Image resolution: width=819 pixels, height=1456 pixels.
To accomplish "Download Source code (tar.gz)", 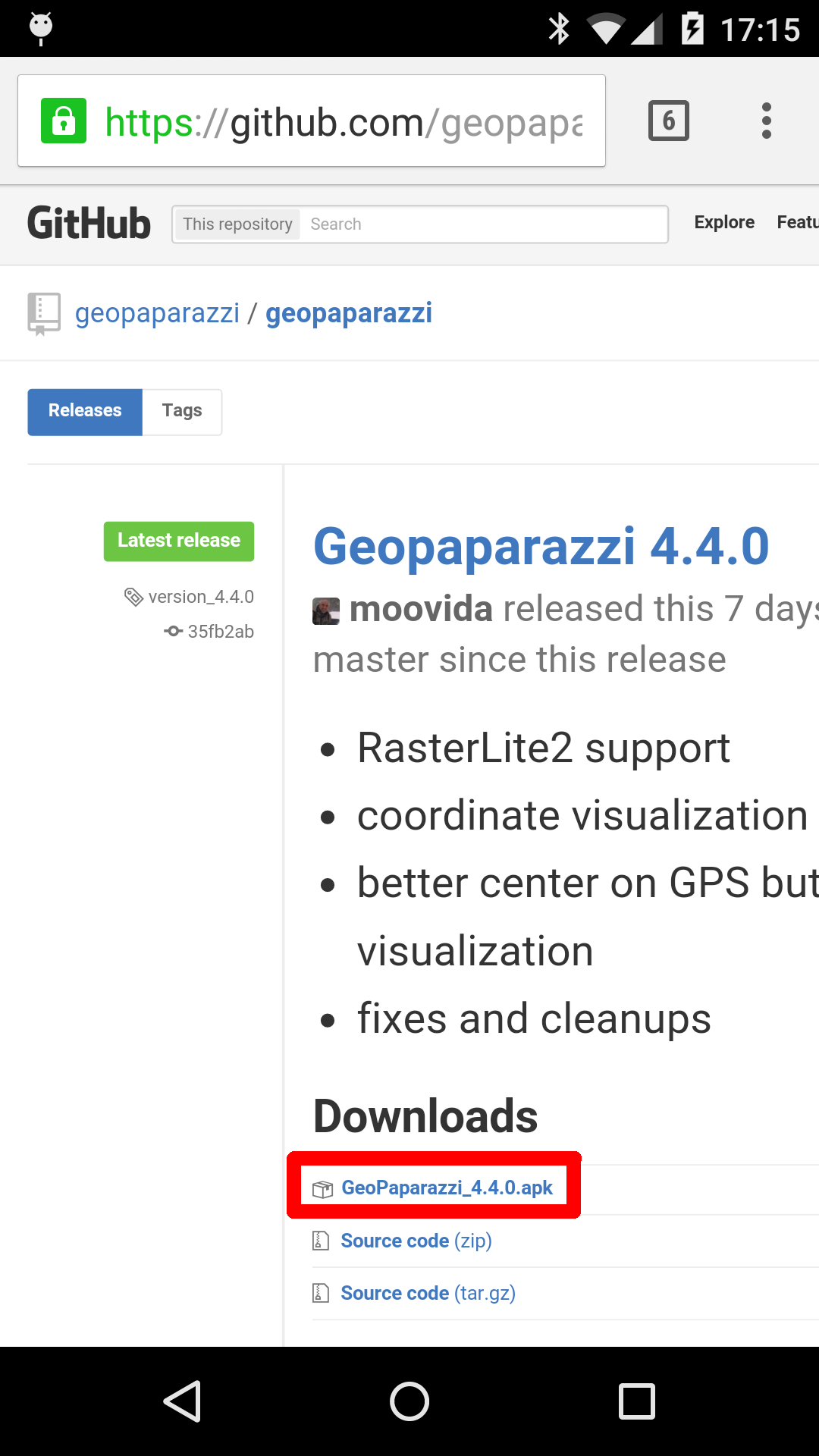I will point(428,1293).
